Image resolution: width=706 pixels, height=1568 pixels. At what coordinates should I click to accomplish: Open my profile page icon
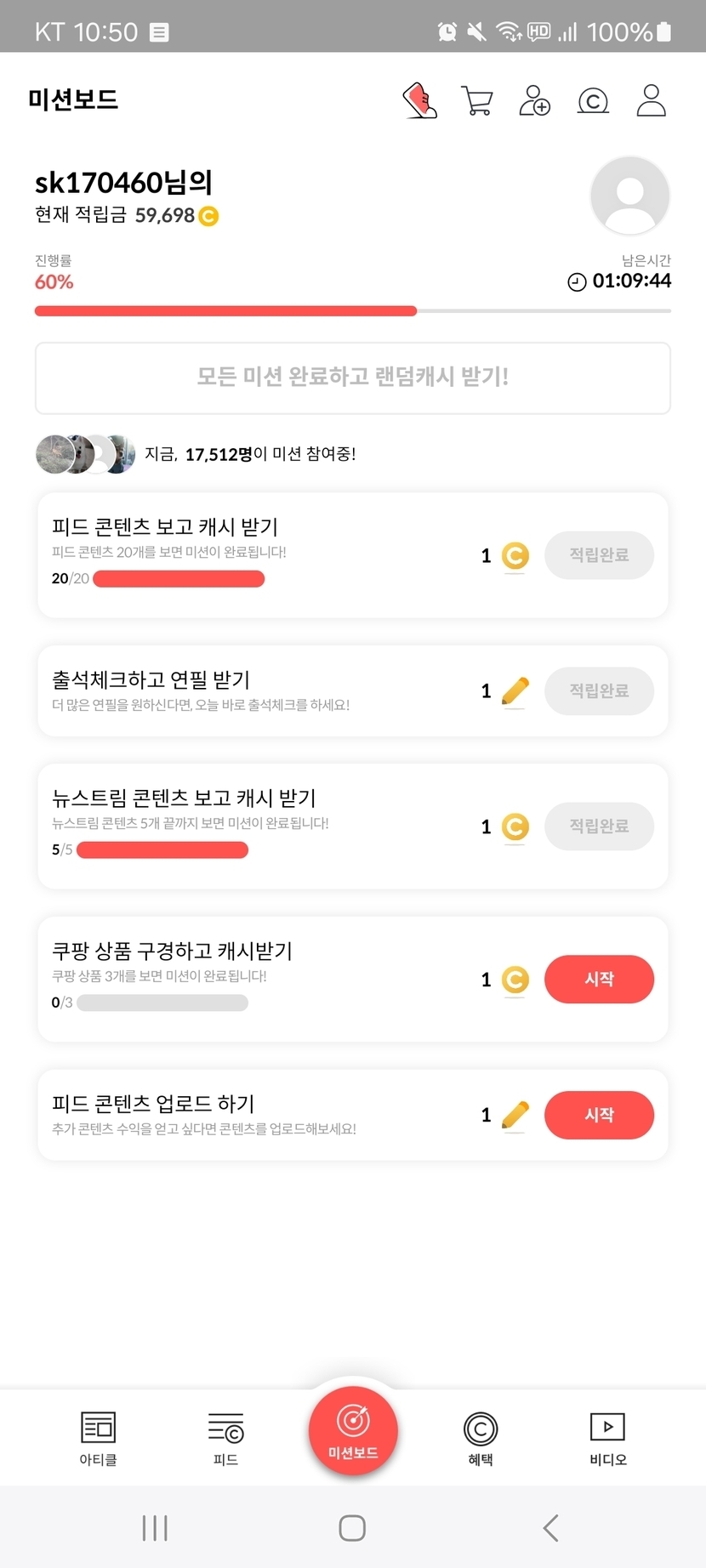(x=651, y=100)
